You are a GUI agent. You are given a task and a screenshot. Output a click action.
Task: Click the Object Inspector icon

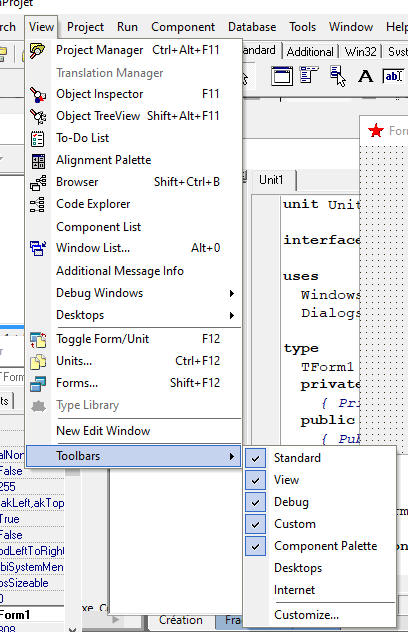38,95
